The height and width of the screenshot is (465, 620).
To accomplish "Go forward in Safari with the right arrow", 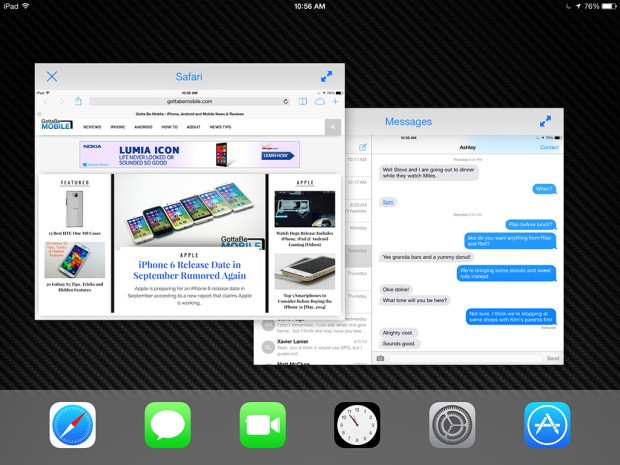I will [x=62, y=102].
